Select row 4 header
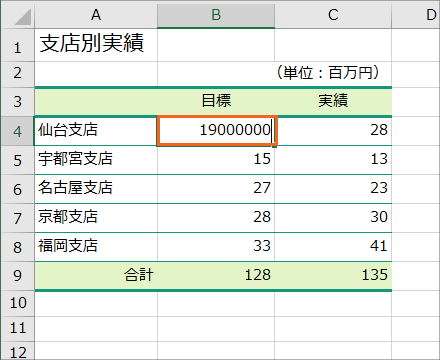This screenshot has height=360, width=440. coord(18,131)
